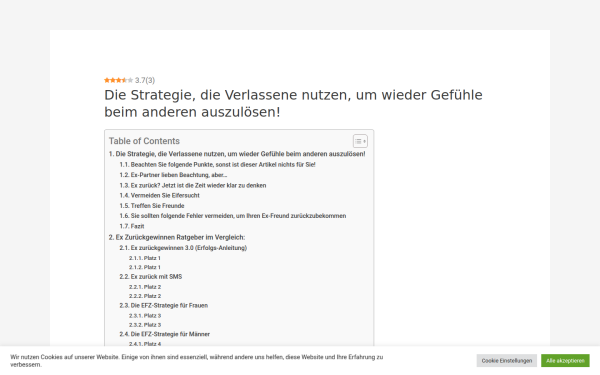Open '2.4. Die EFZ-Strategie für Männer' link
This screenshot has width=600, height=375.
pos(165,334)
